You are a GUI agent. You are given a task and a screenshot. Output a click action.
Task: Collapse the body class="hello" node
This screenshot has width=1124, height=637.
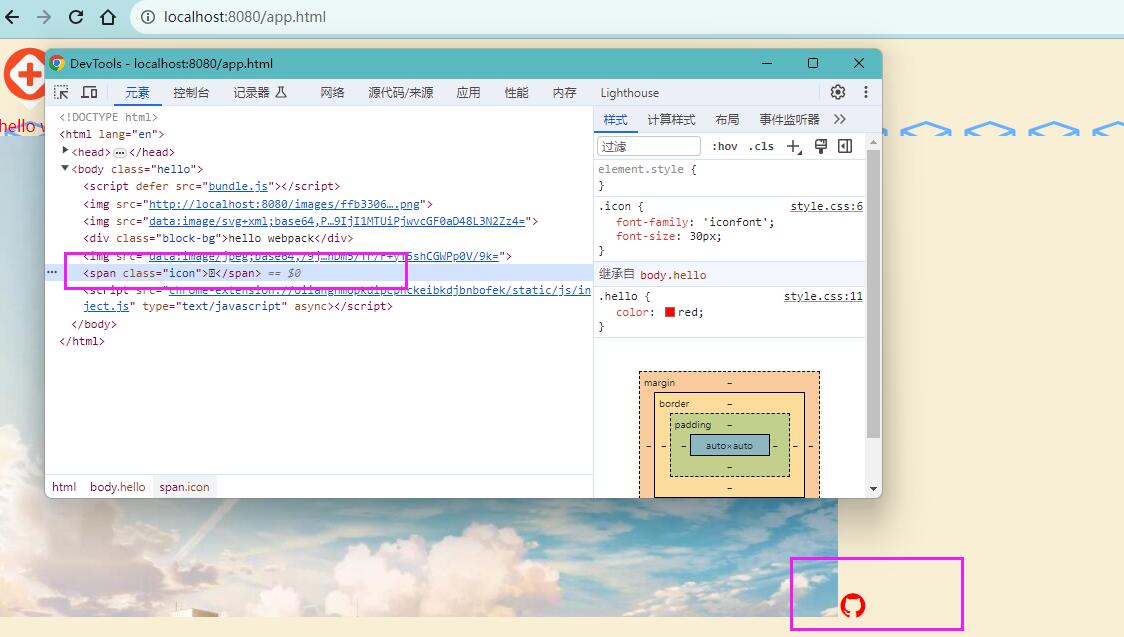(x=65, y=168)
